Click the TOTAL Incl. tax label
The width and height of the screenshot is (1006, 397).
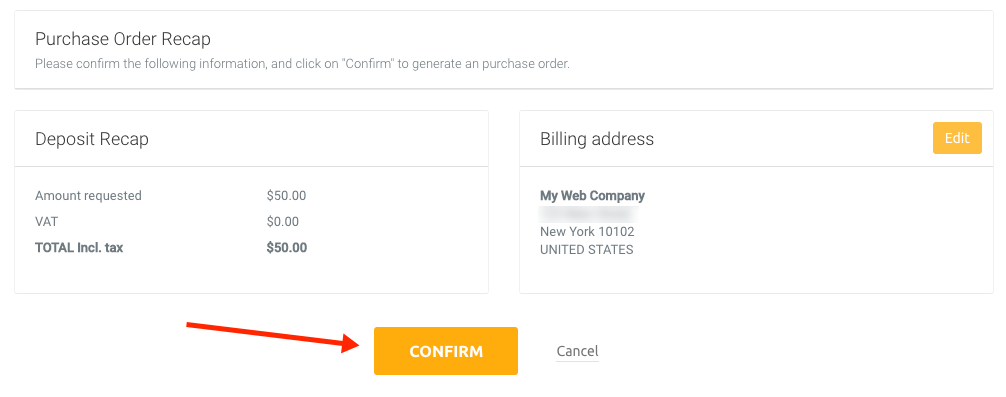tap(79, 247)
